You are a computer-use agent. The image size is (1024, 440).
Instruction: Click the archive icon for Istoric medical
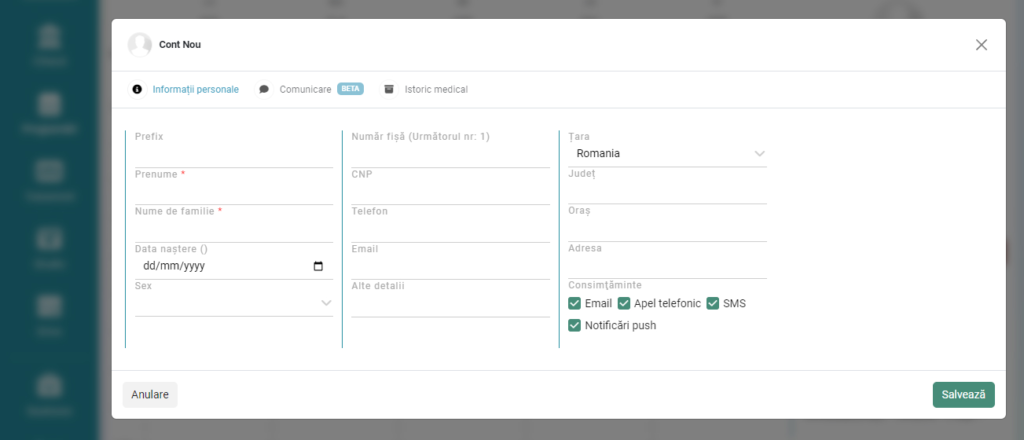(389, 89)
